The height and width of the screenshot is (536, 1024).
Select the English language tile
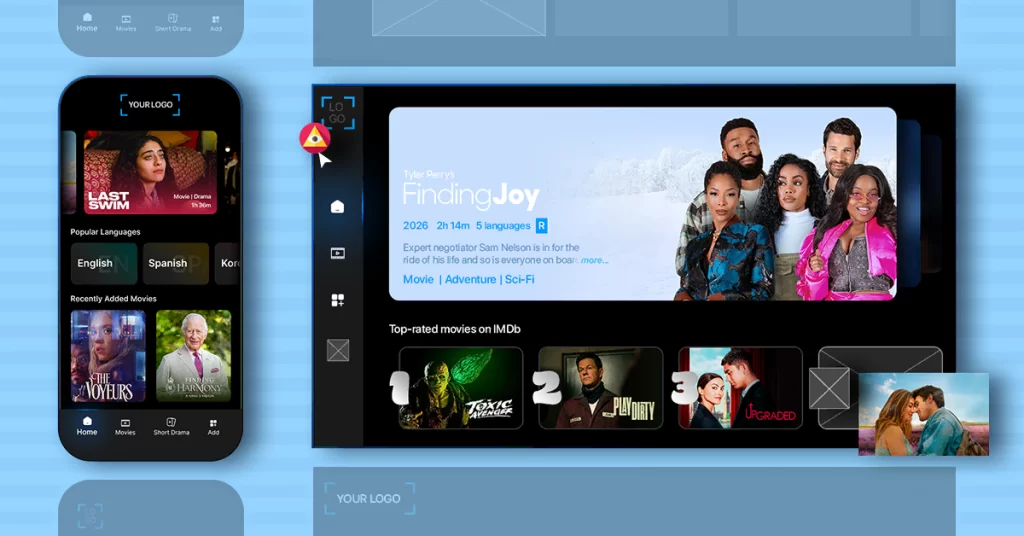tap(103, 263)
